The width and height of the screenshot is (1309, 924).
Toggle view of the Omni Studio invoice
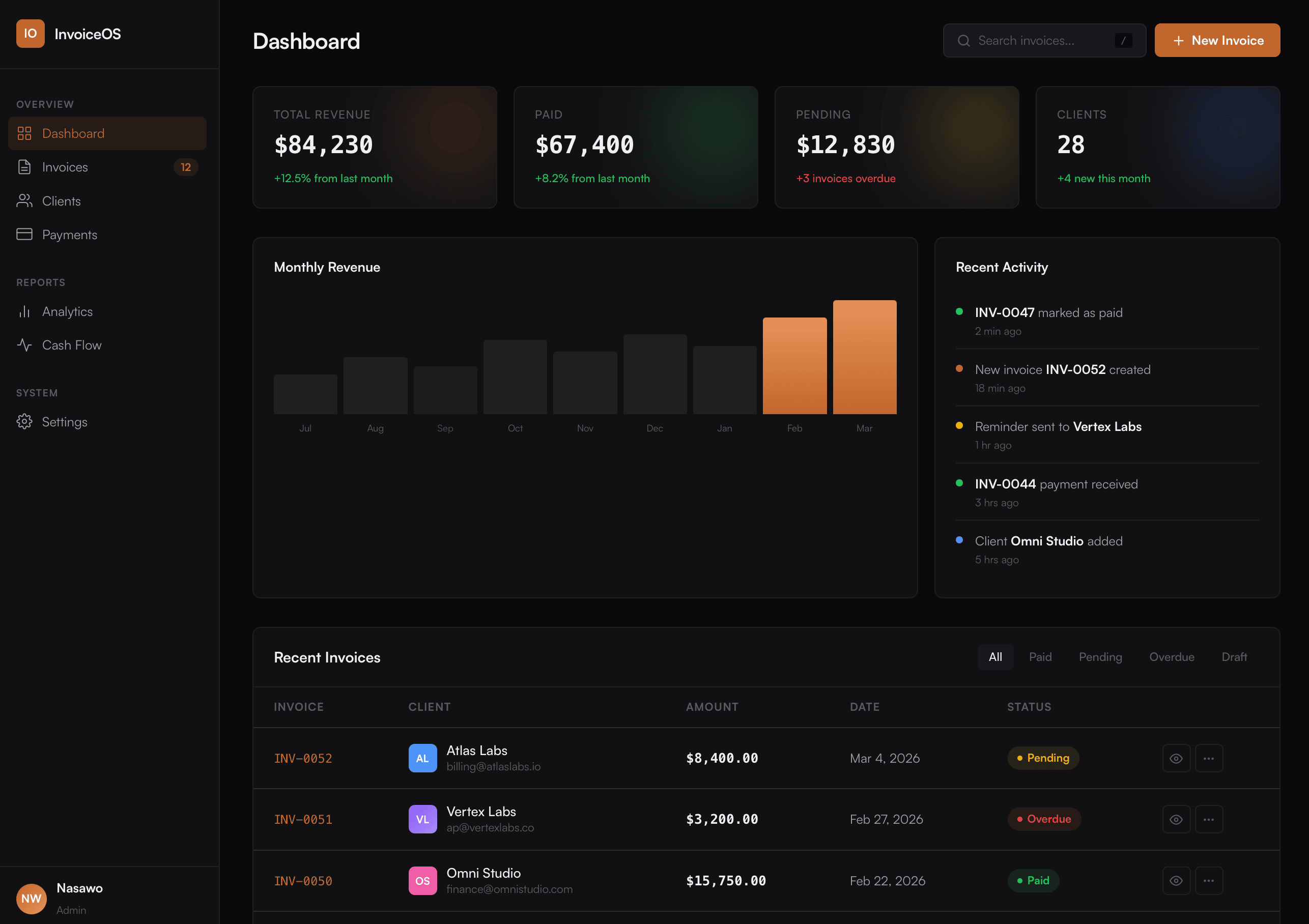click(x=1176, y=880)
